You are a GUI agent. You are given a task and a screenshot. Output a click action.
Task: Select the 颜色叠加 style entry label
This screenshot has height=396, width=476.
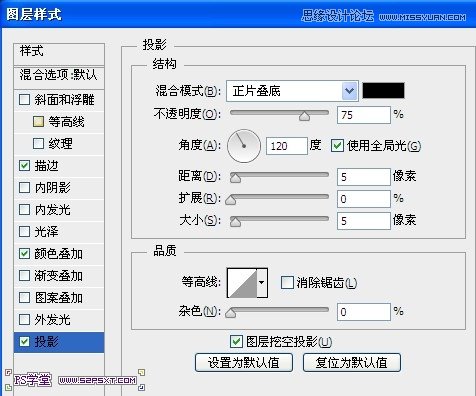click(59, 254)
